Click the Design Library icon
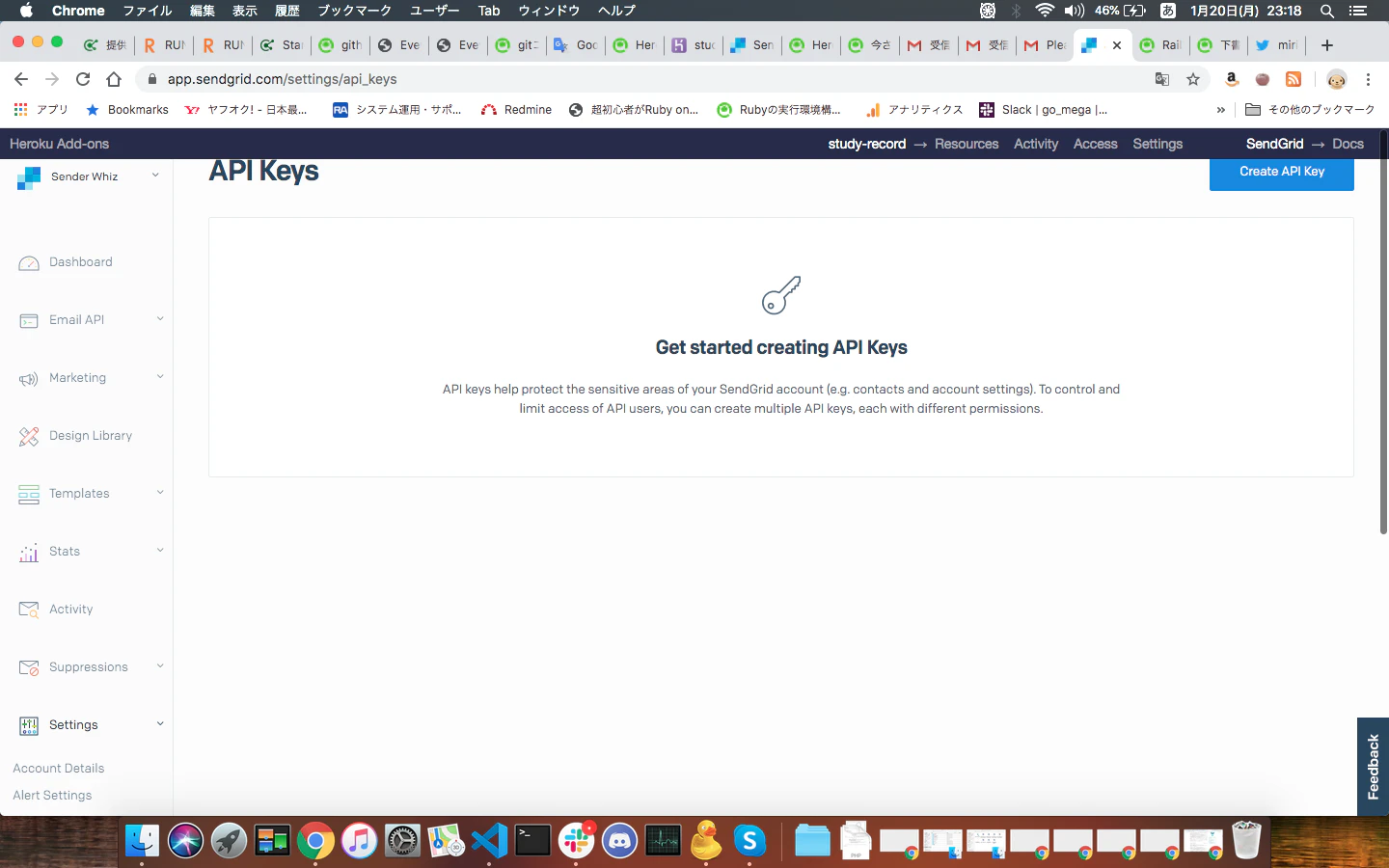This screenshot has width=1389, height=868. click(29, 437)
